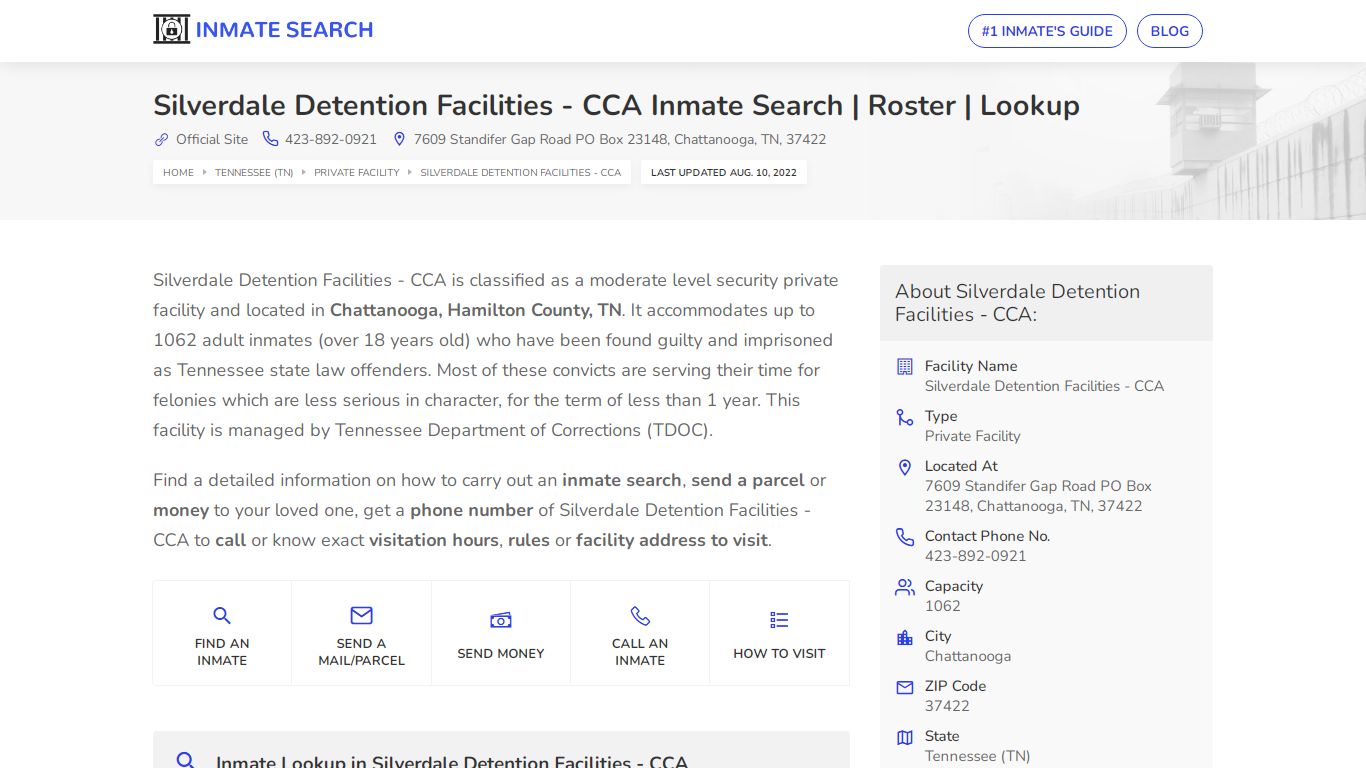Click the Facility Name building icon
The height and width of the screenshot is (768, 1366).
(x=905, y=367)
